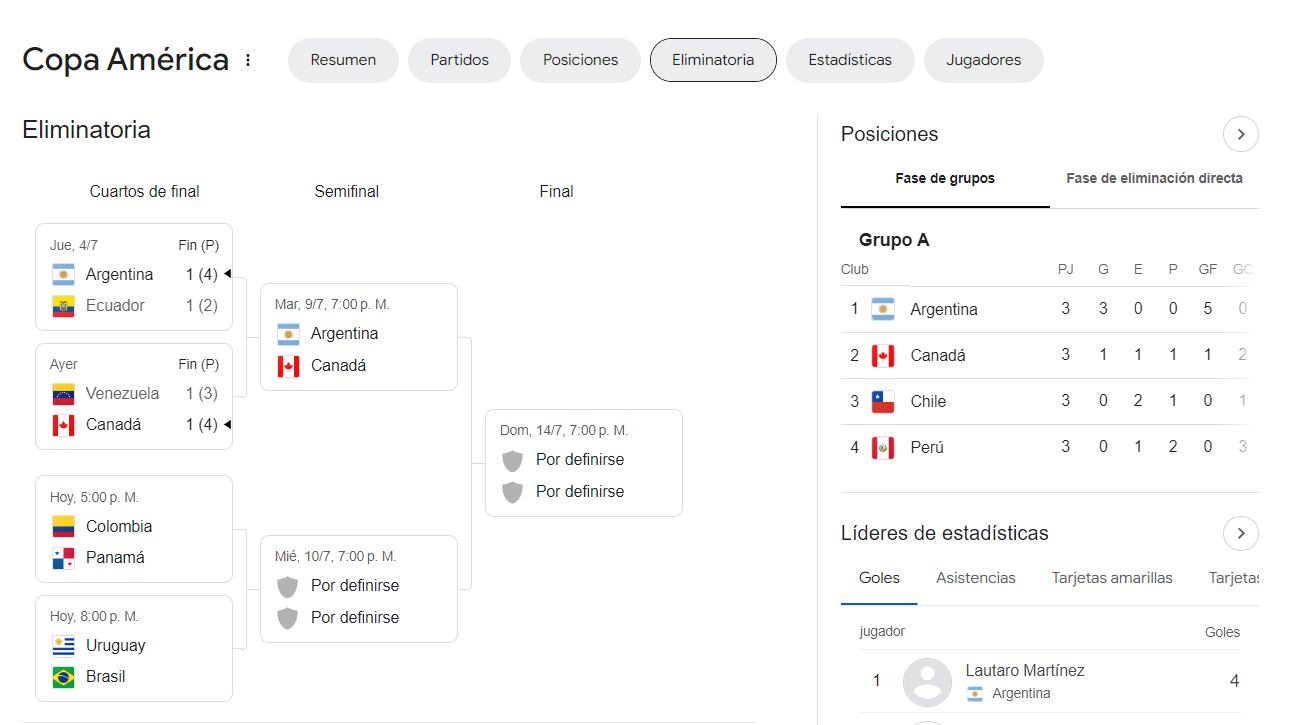Expand Líderes de estadísticas arrow button
Viewport: 1291px width, 725px height.
(x=1240, y=533)
